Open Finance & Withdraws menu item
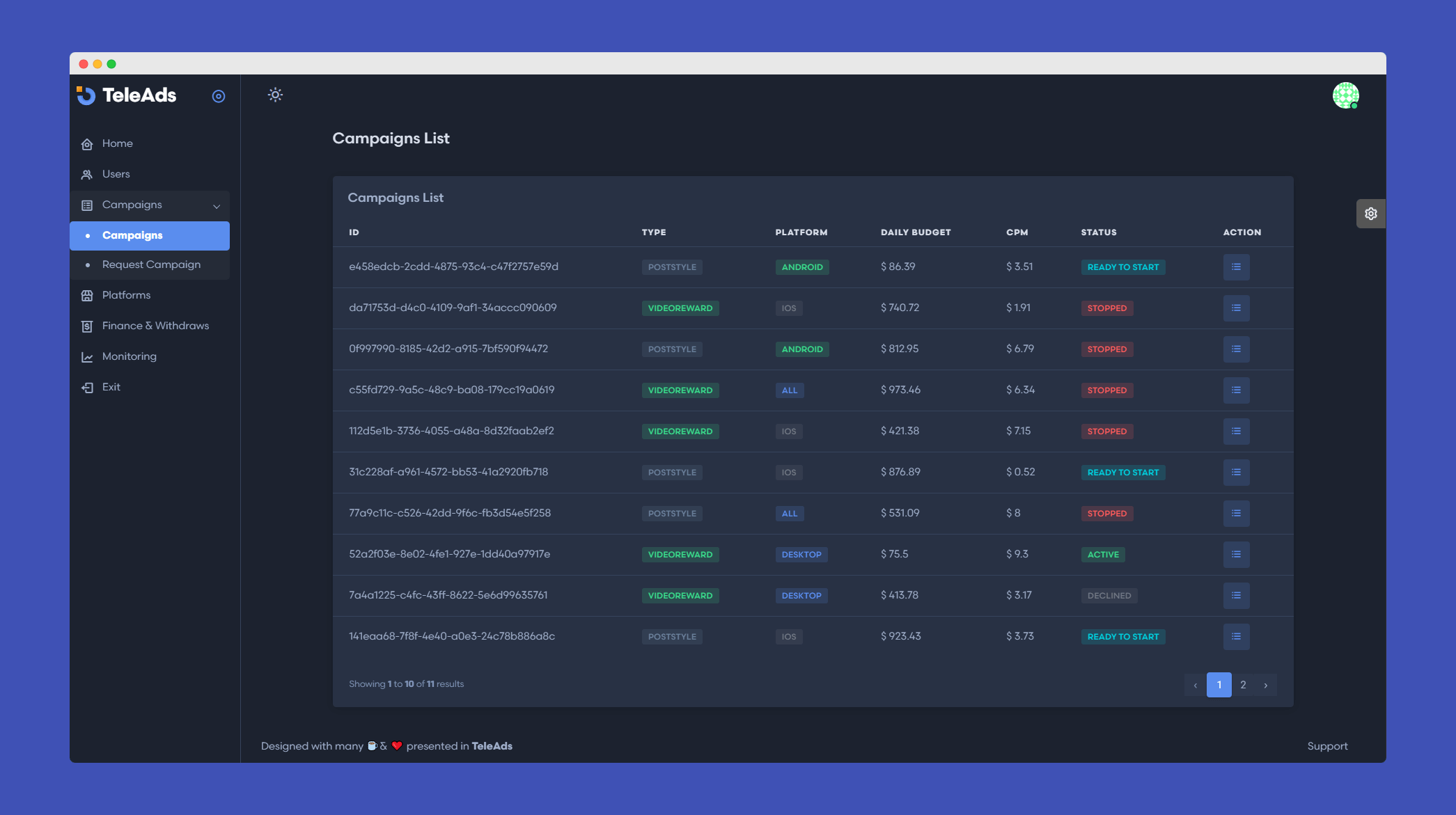The height and width of the screenshot is (815, 1456). click(155, 326)
